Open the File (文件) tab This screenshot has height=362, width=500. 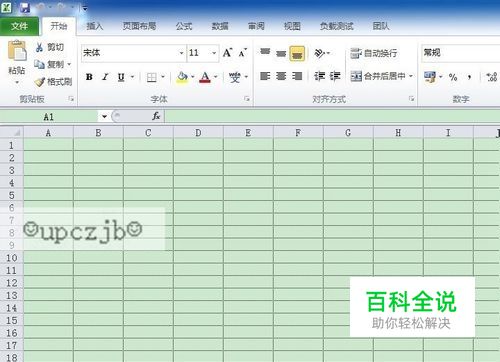click(19, 26)
